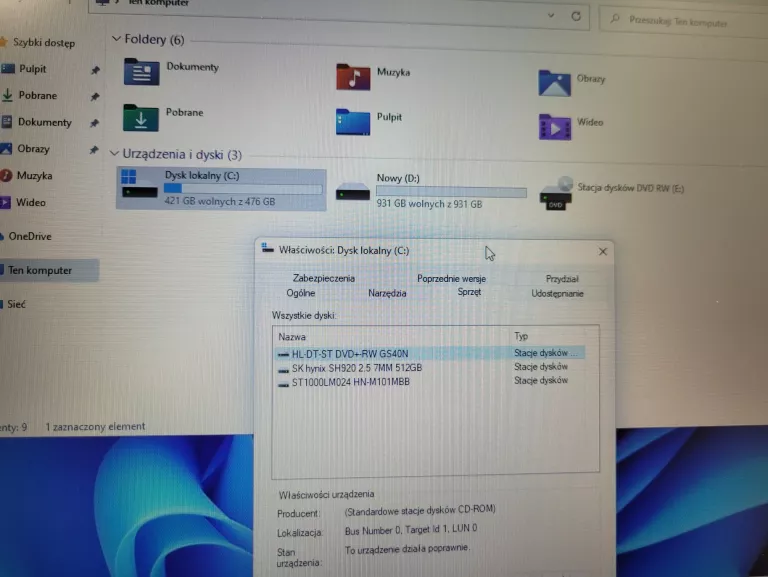The width and height of the screenshot is (768, 577).
Task: Open the Muzyka folder icon
Action: click(x=353, y=77)
